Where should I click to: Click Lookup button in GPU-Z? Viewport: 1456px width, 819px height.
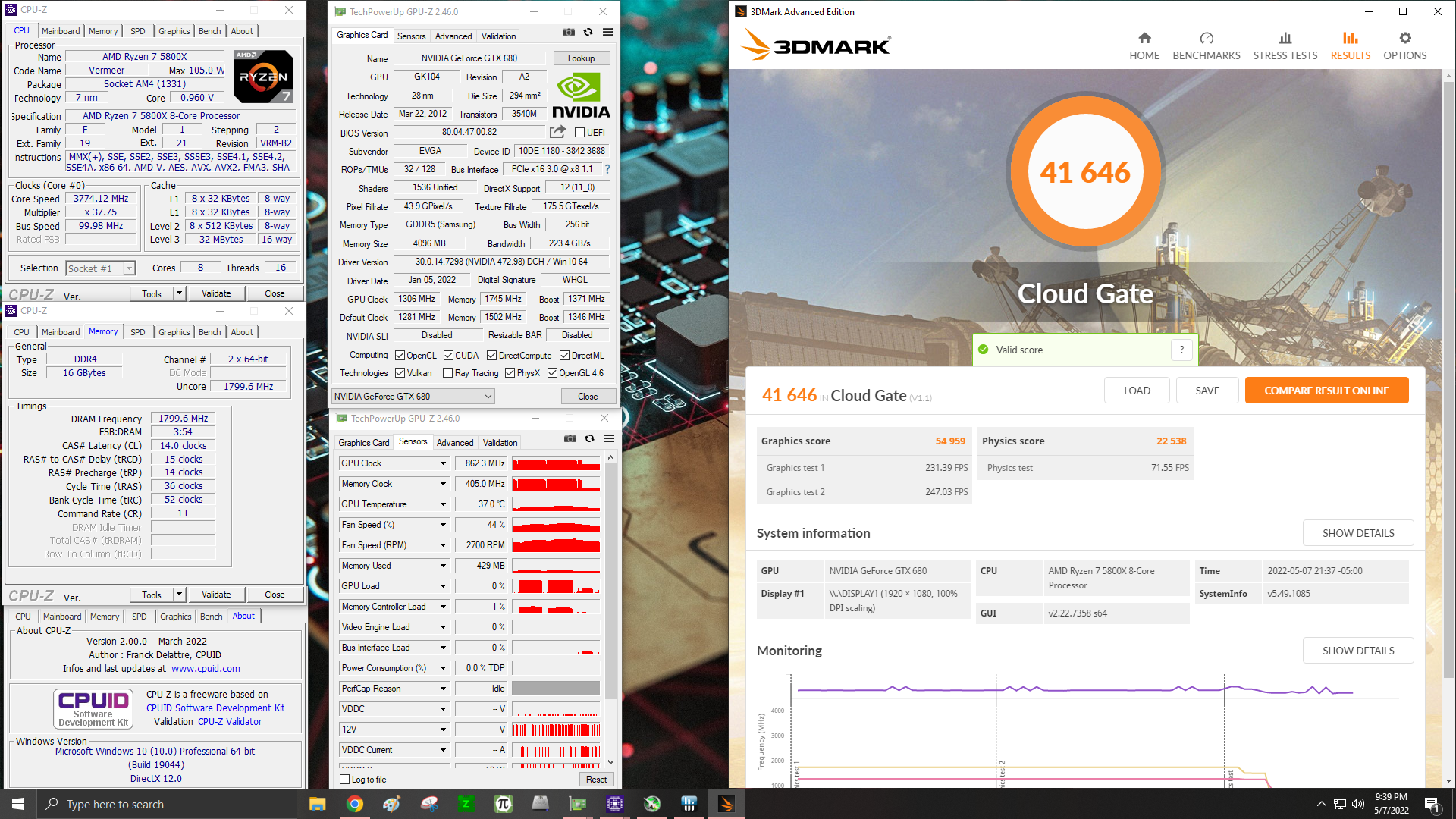tap(581, 58)
